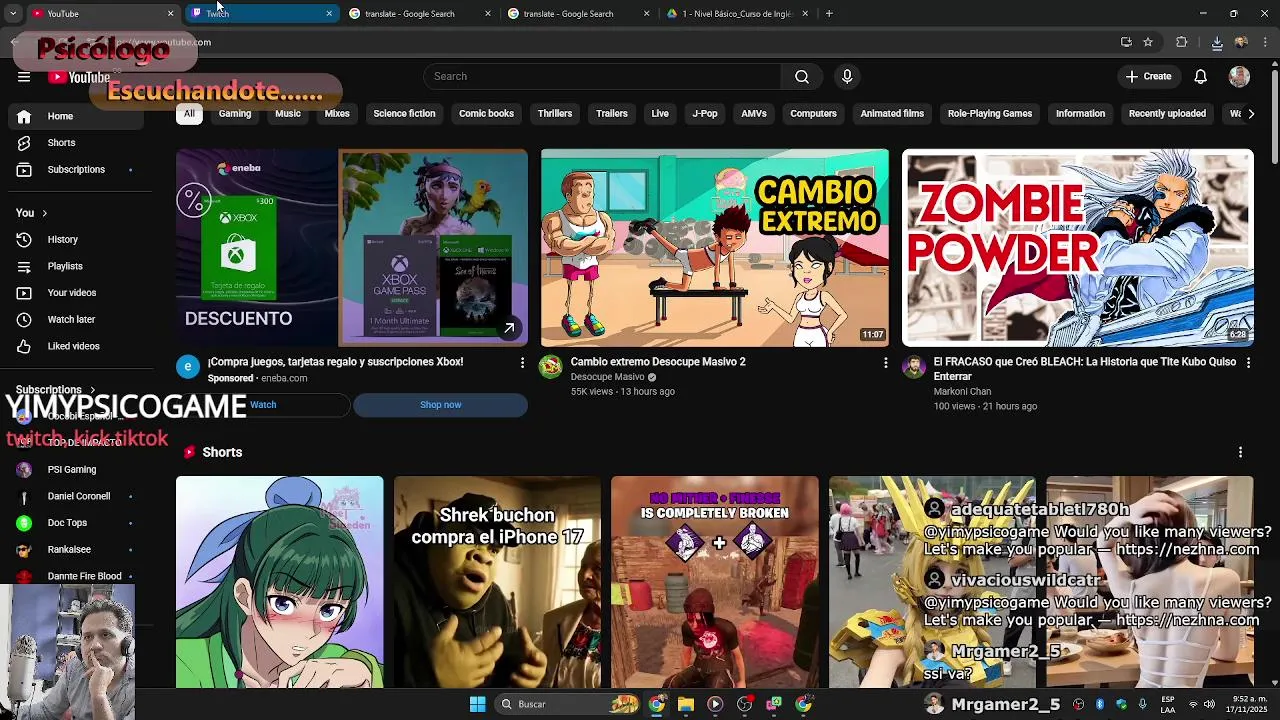Select the All category chip

click(x=189, y=114)
